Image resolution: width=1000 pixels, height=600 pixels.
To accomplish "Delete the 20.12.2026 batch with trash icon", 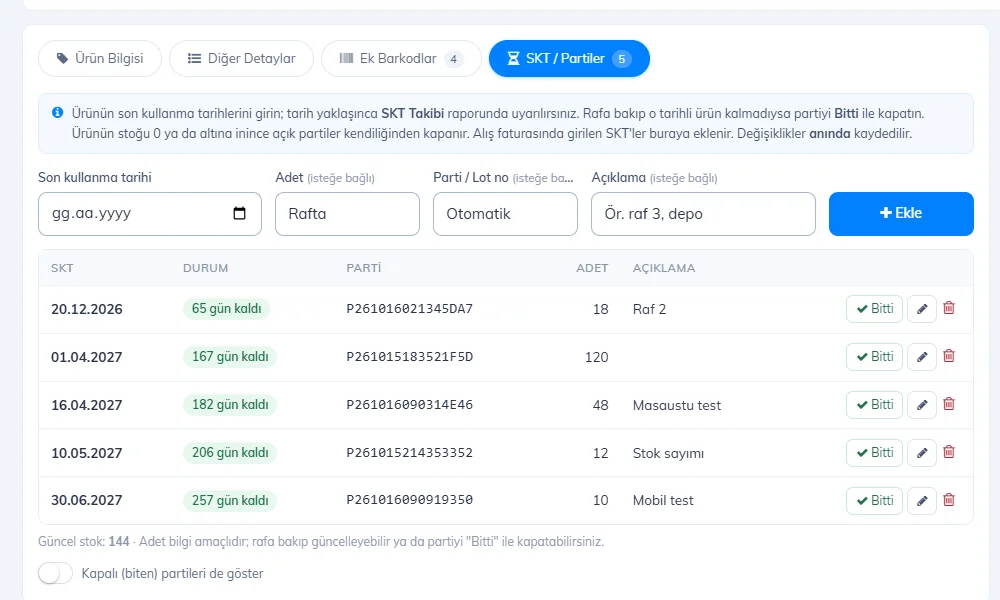I will click(949, 308).
